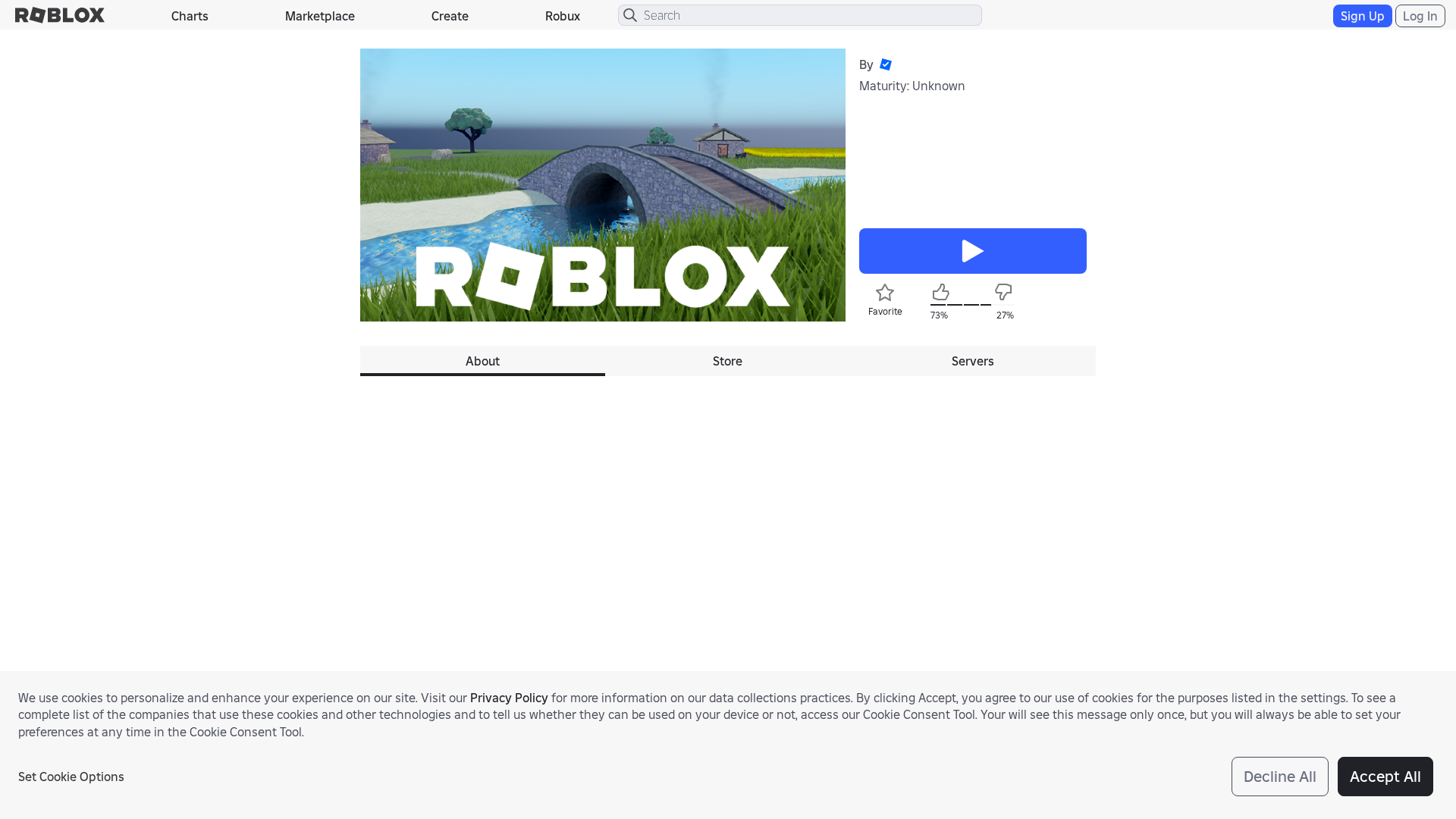Click the 73% likes value
The image size is (1456, 819).
click(x=939, y=315)
